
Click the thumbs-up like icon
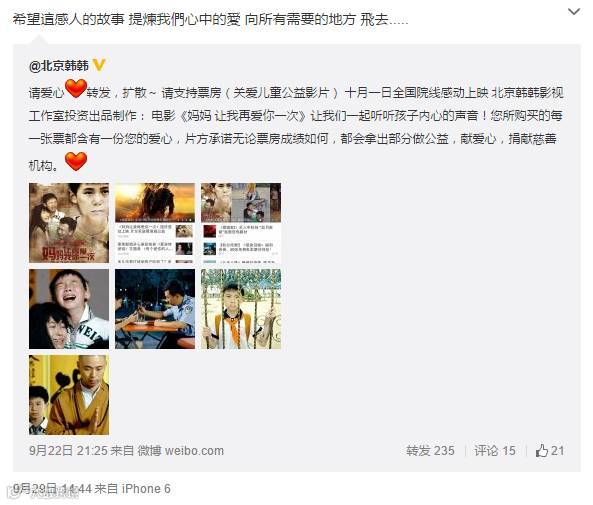(542, 451)
